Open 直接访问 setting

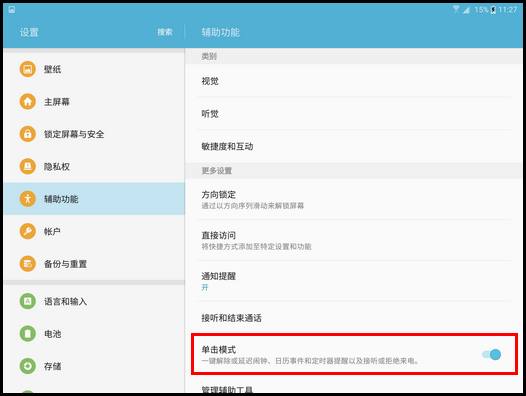354,240
